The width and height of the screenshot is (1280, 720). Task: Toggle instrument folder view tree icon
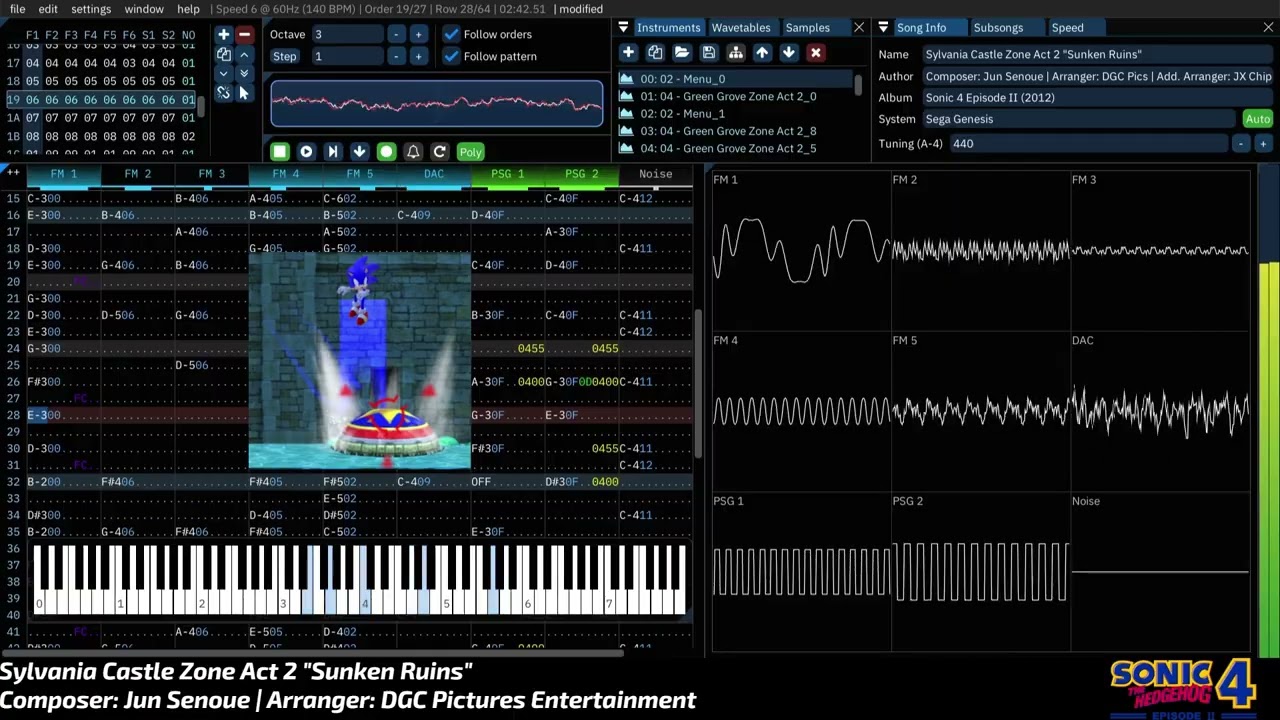736,53
